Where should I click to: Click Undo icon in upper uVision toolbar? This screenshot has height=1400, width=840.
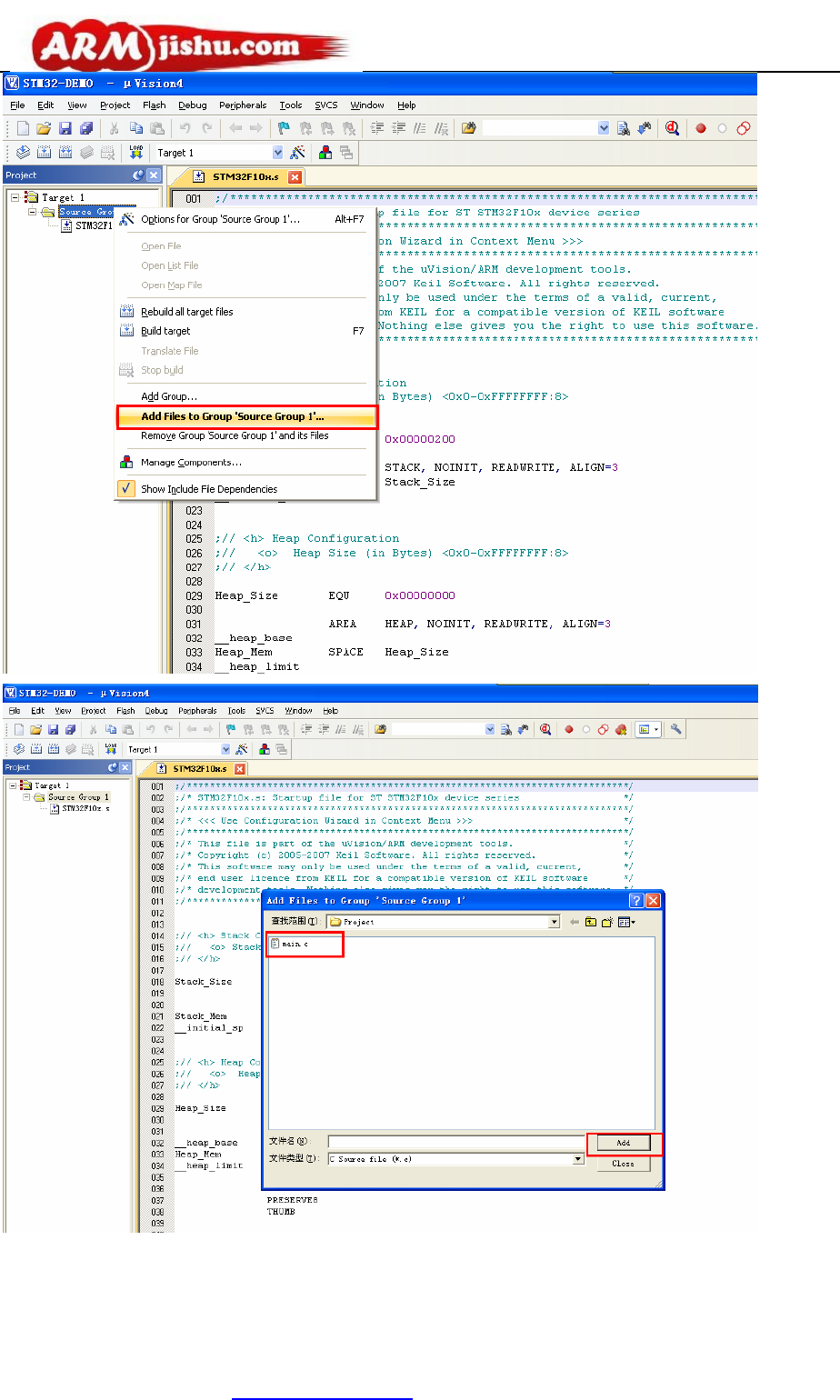coord(185,128)
